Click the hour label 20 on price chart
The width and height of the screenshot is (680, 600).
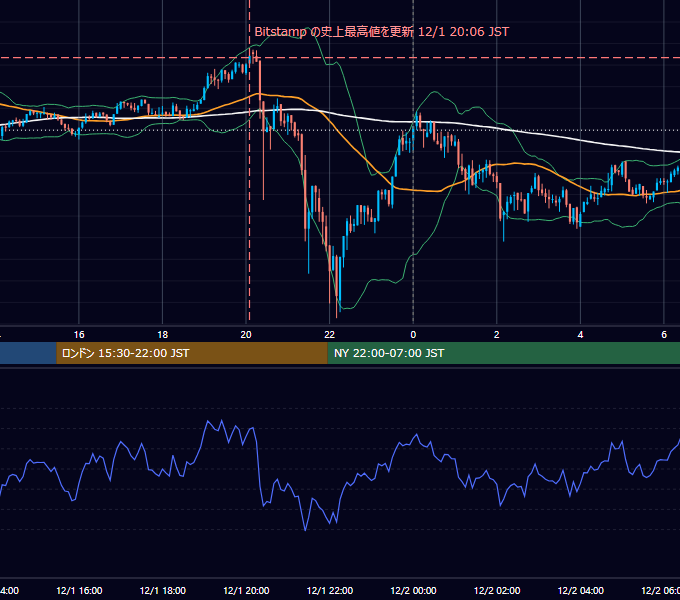246,335
